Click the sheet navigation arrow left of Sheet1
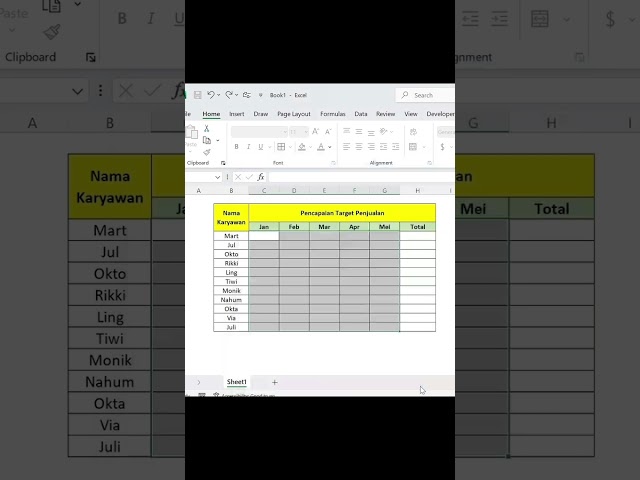 (x=199, y=382)
